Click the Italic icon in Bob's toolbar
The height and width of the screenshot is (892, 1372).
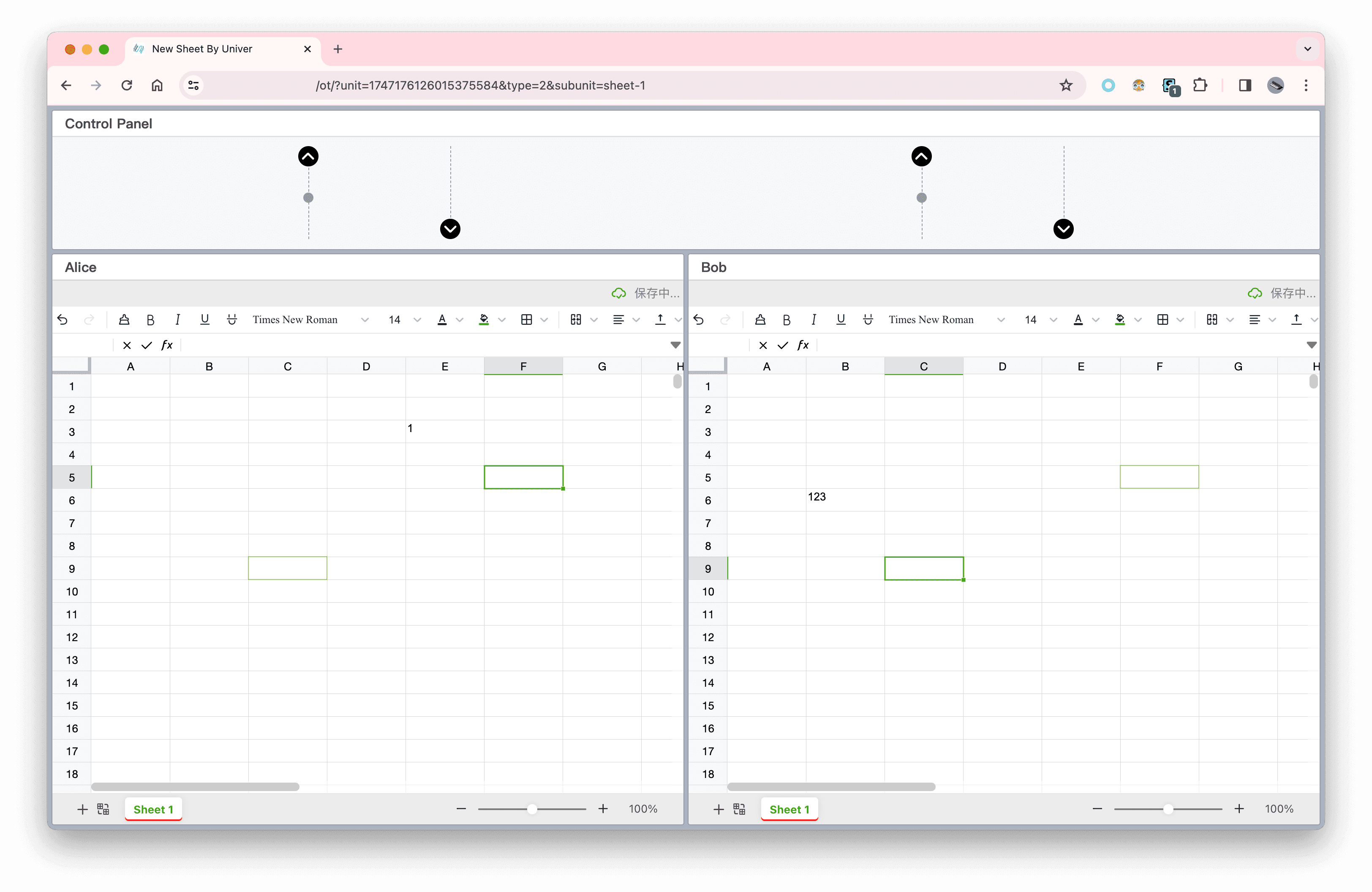click(x=813, y=319)
